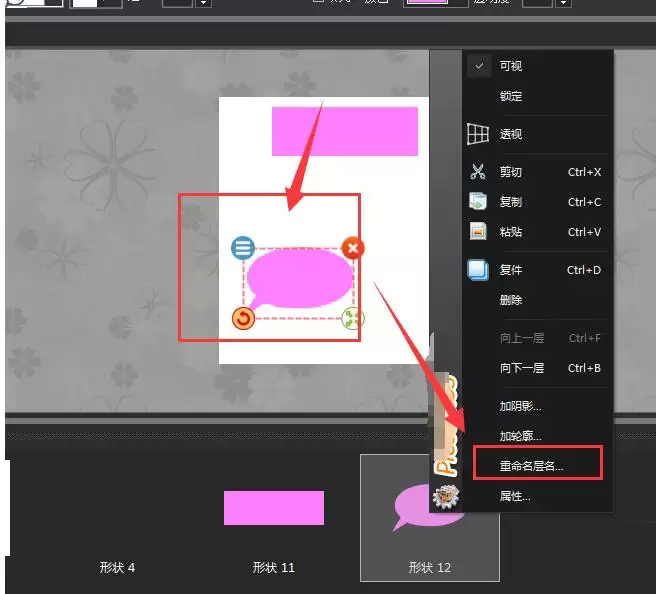
Task: Click the scissors icon for Cut
Action: coord(478,172)
